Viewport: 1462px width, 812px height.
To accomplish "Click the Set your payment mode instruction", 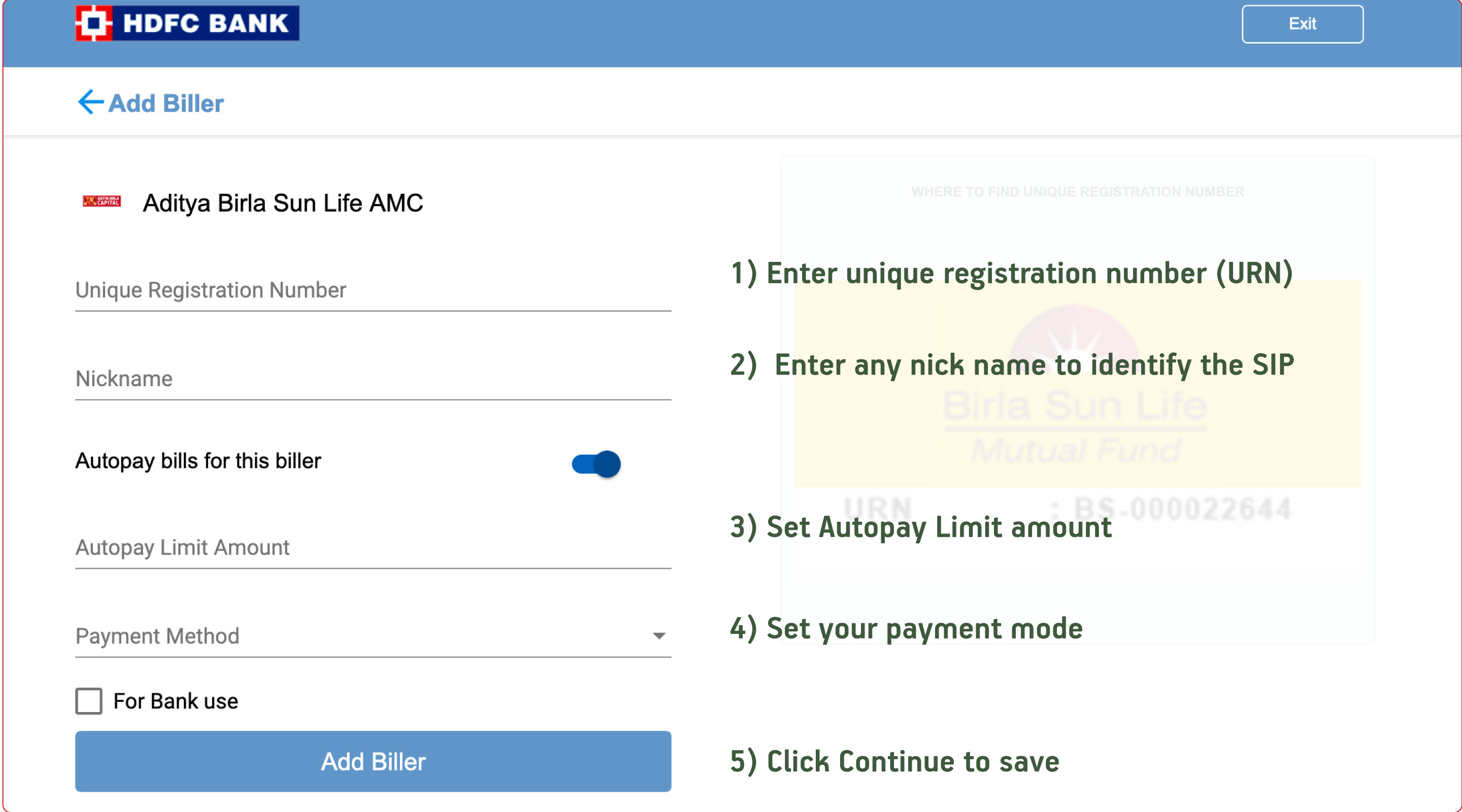I will click(906, 629).
